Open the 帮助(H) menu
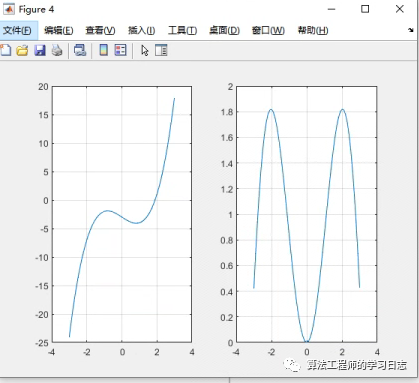The width and height of the screenshot is (419, 383). [313, 30]
